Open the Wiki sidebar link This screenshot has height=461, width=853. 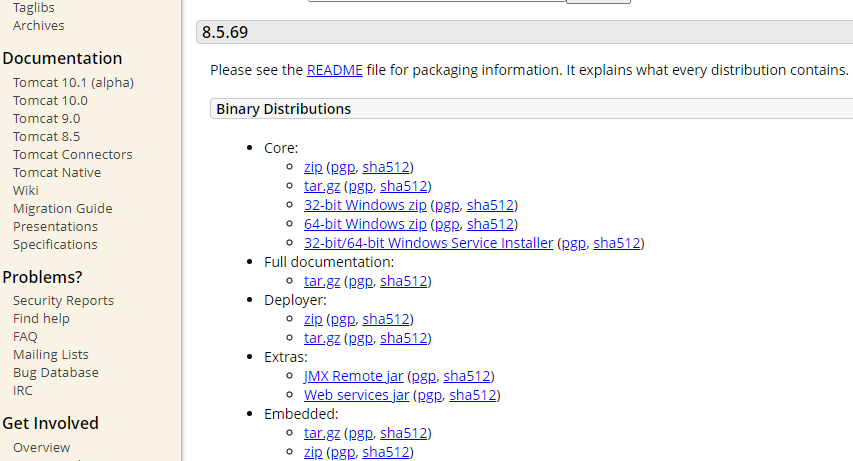[26, 190]
